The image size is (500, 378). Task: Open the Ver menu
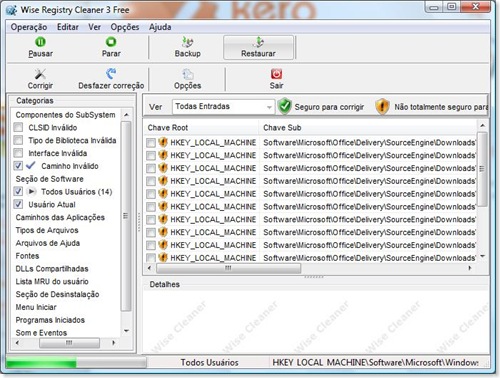click(94, 27)
